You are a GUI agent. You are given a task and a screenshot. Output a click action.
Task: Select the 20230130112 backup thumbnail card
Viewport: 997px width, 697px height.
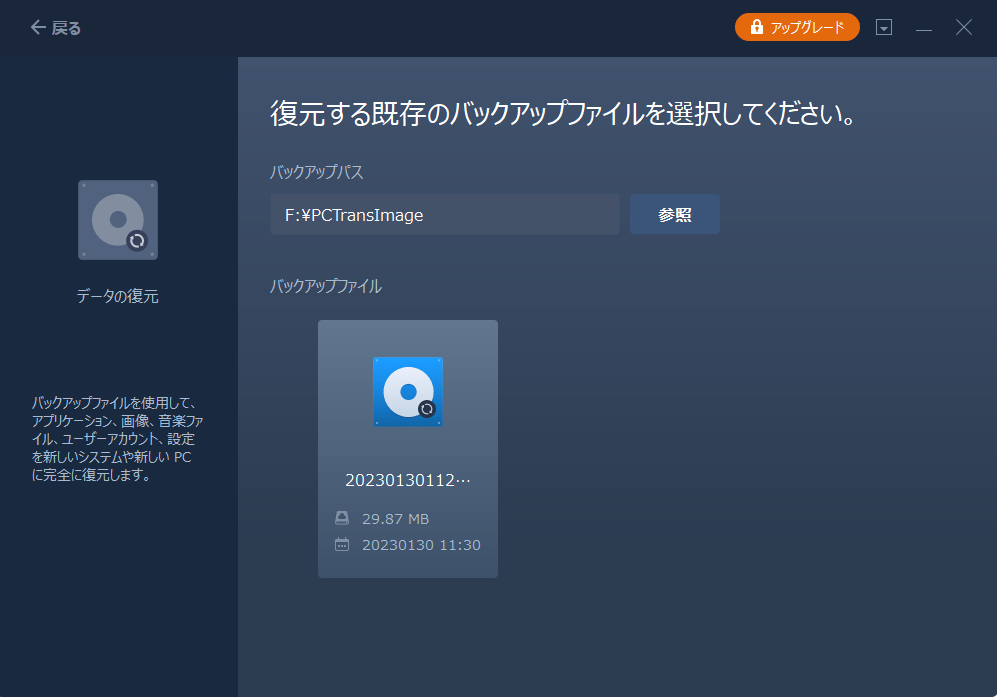tap(407, 448)
